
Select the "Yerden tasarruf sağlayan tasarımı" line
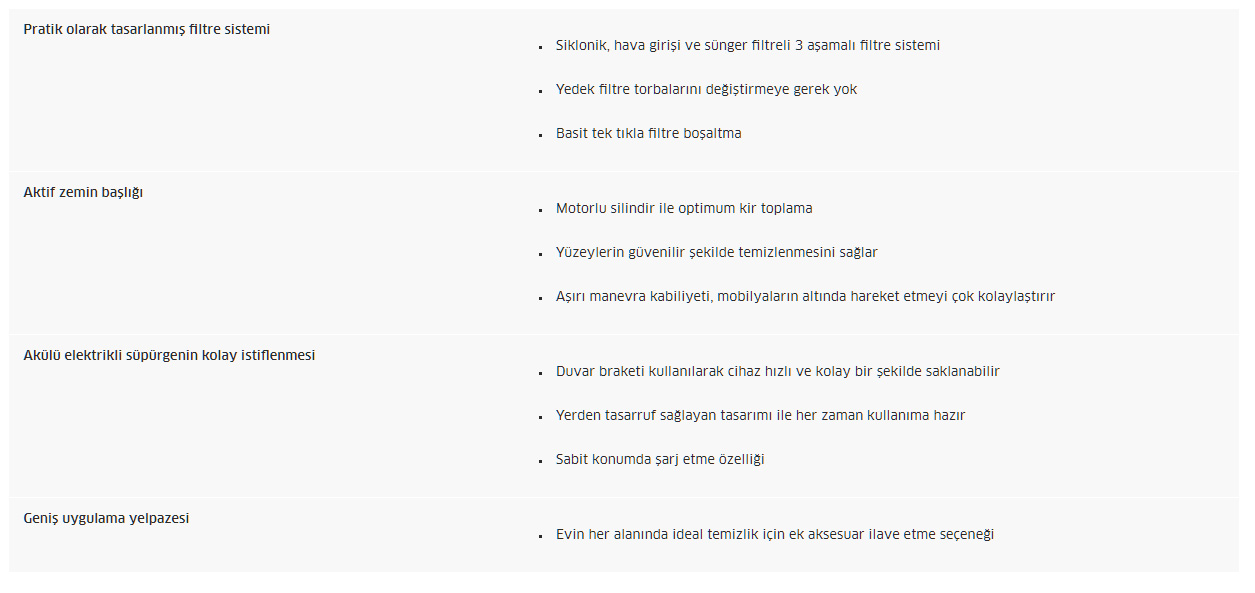click(x=760, y=415)
